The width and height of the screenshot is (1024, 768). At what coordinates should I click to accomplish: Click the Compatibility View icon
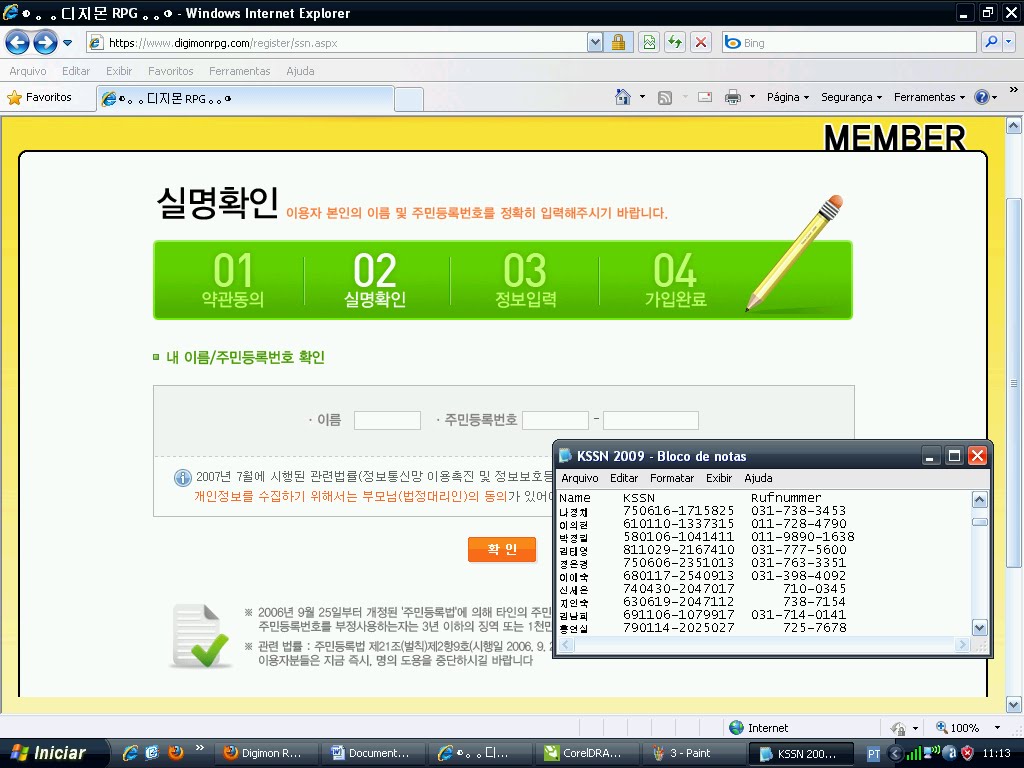649,43
